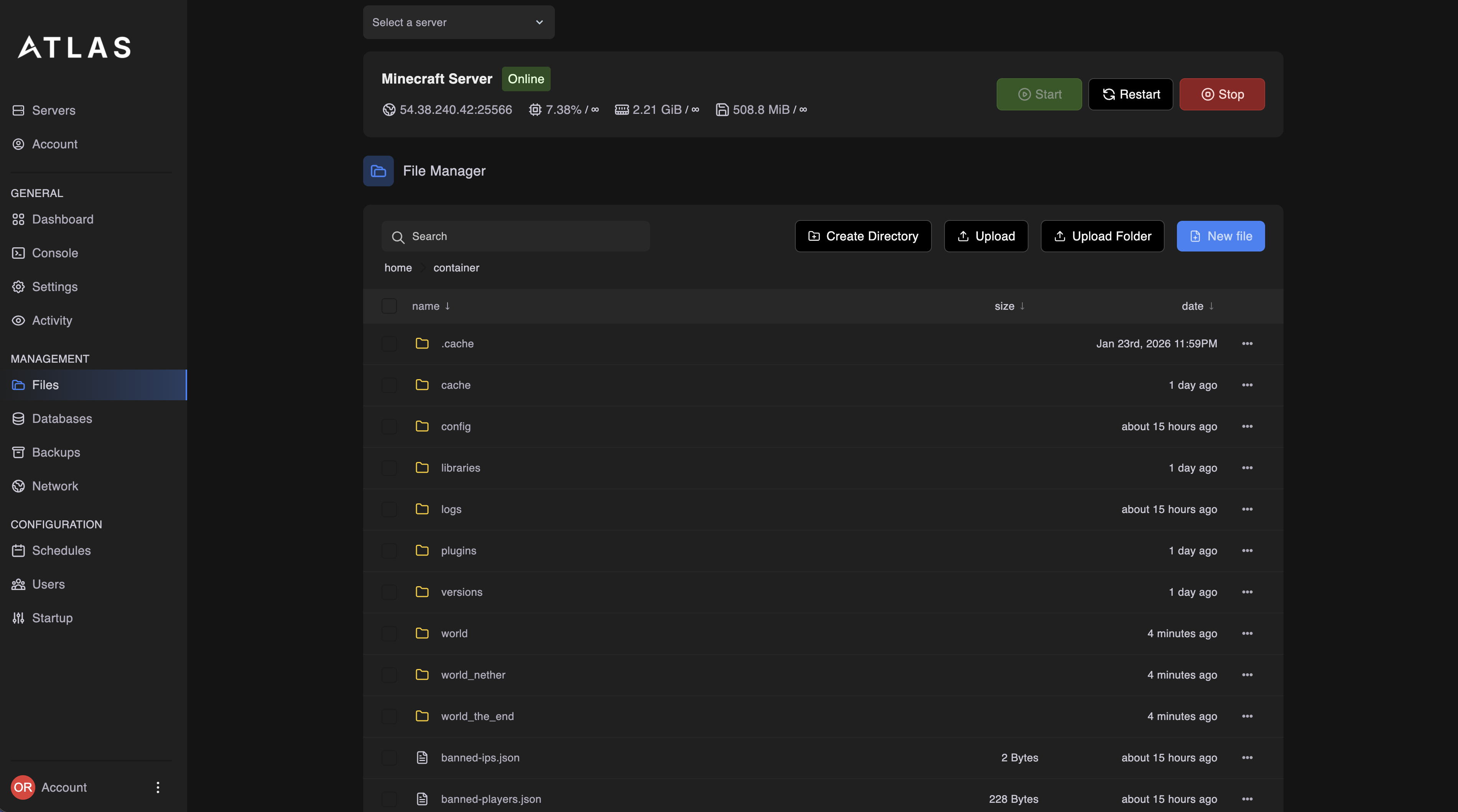This screenshot has height=812, width=1458.
Task: Click the OR account avatar
Action: pos(23,787)
